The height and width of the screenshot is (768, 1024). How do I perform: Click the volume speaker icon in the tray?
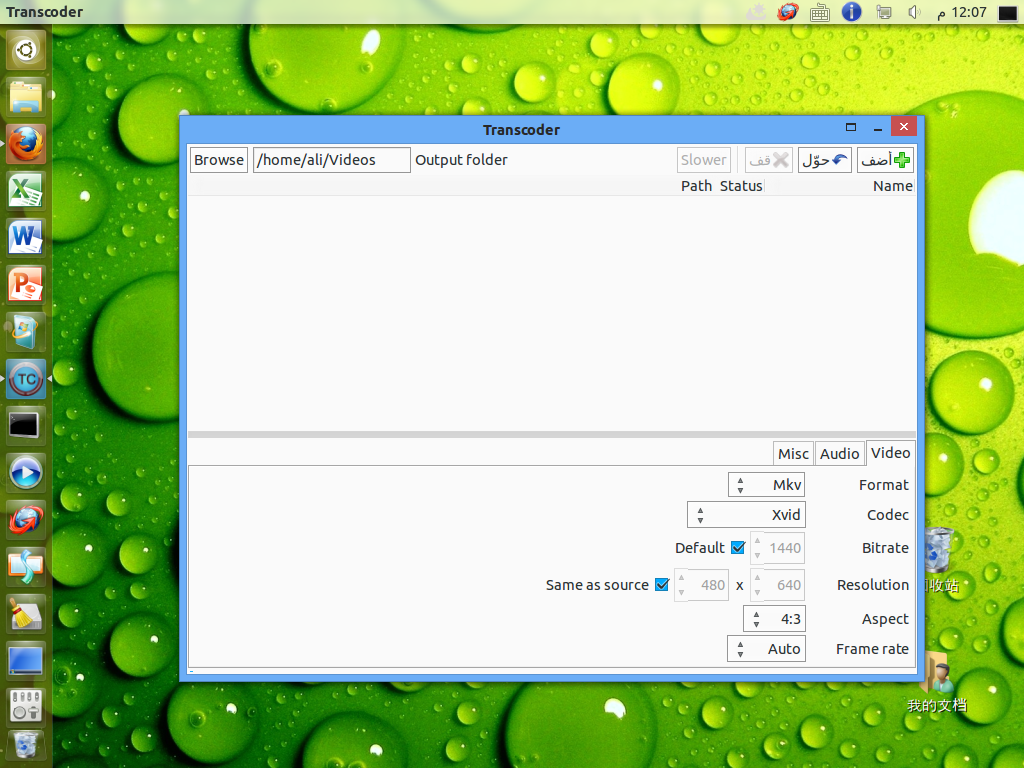click(x=913, y=12)
